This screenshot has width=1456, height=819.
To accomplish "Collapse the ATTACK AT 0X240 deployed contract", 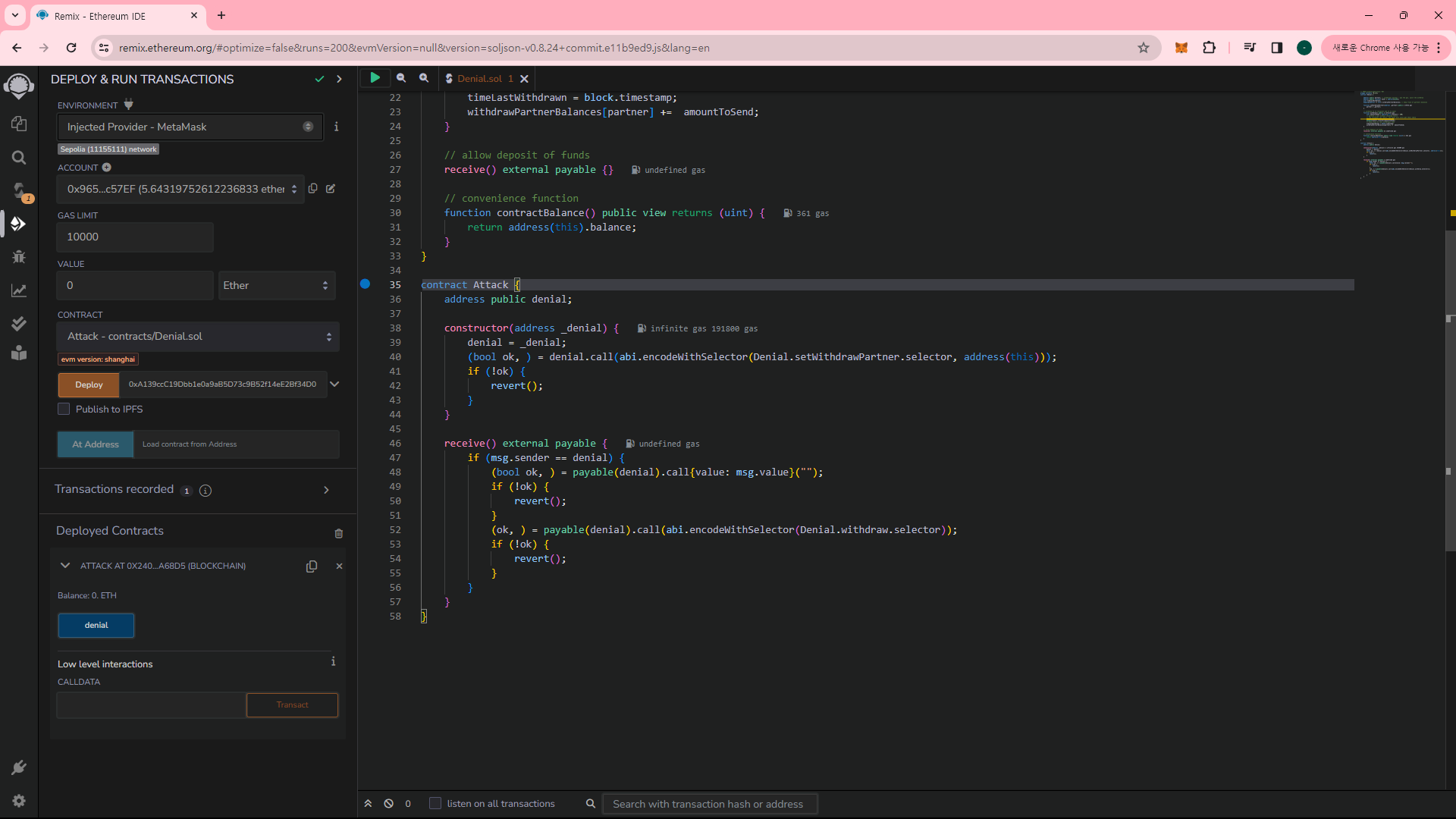I will pyautogui.click(x=65, y=566).
